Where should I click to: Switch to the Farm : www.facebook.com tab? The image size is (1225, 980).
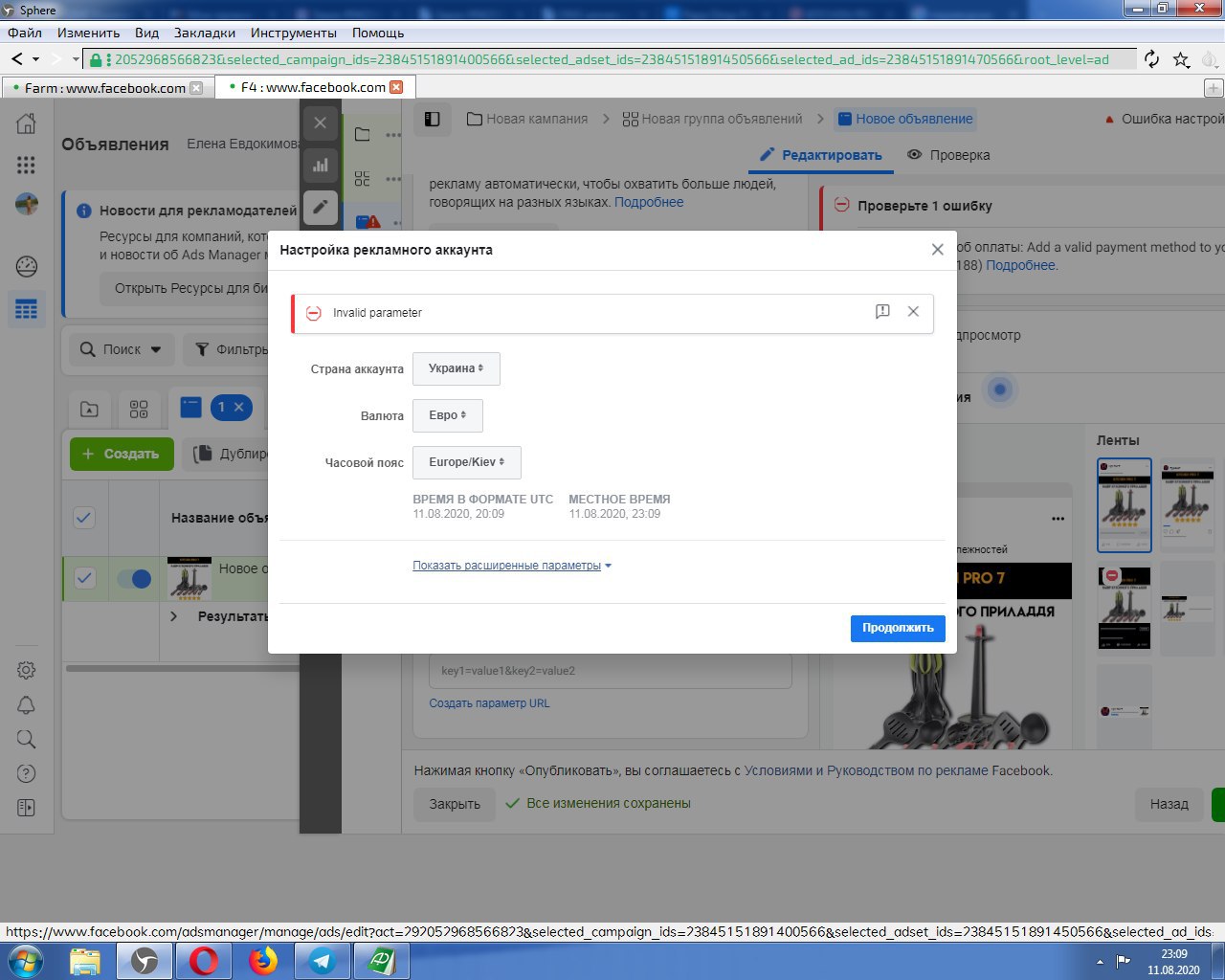104,88
